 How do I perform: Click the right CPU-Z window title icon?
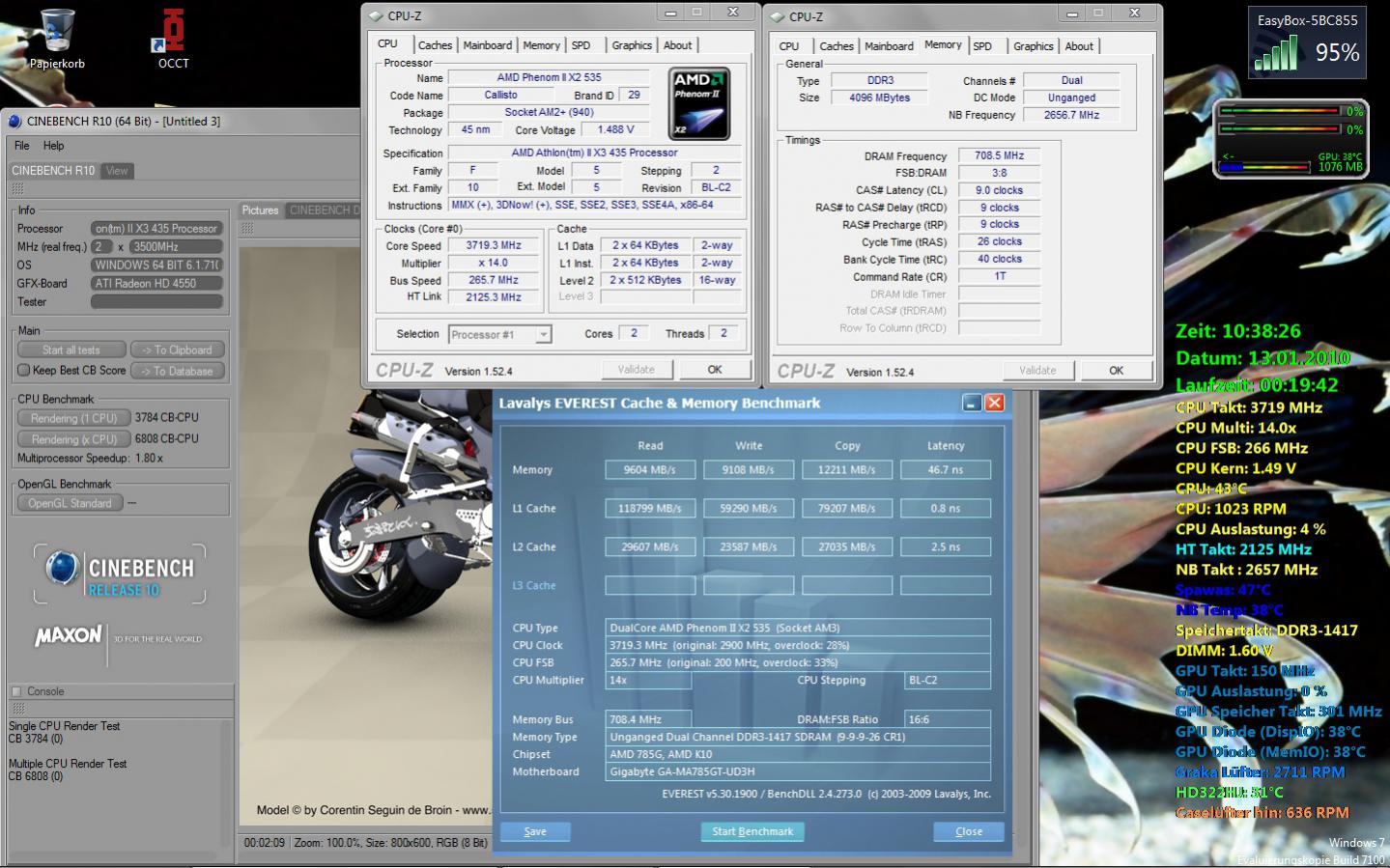click(x=777, y=16)
